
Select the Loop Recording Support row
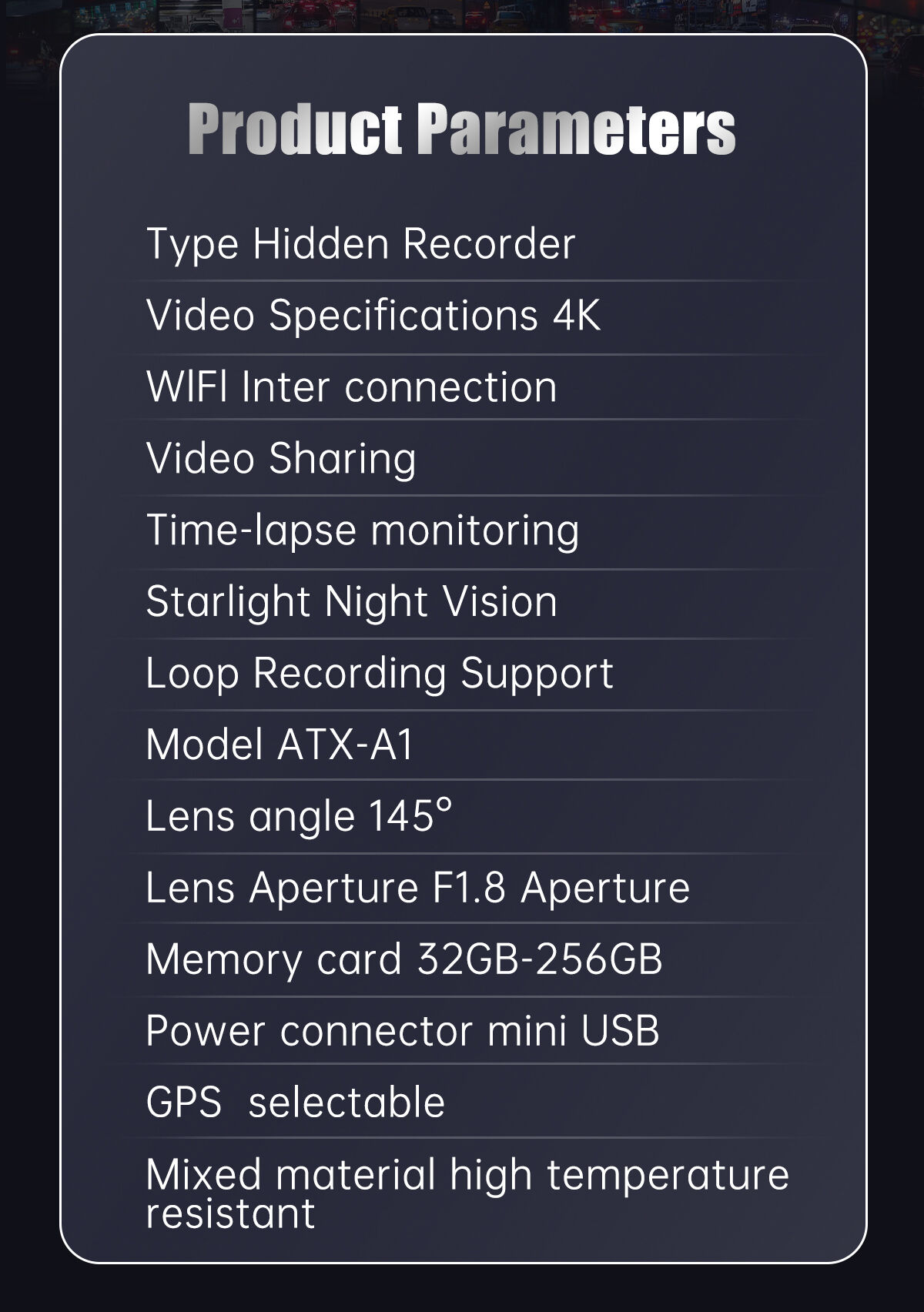point(379,674)
